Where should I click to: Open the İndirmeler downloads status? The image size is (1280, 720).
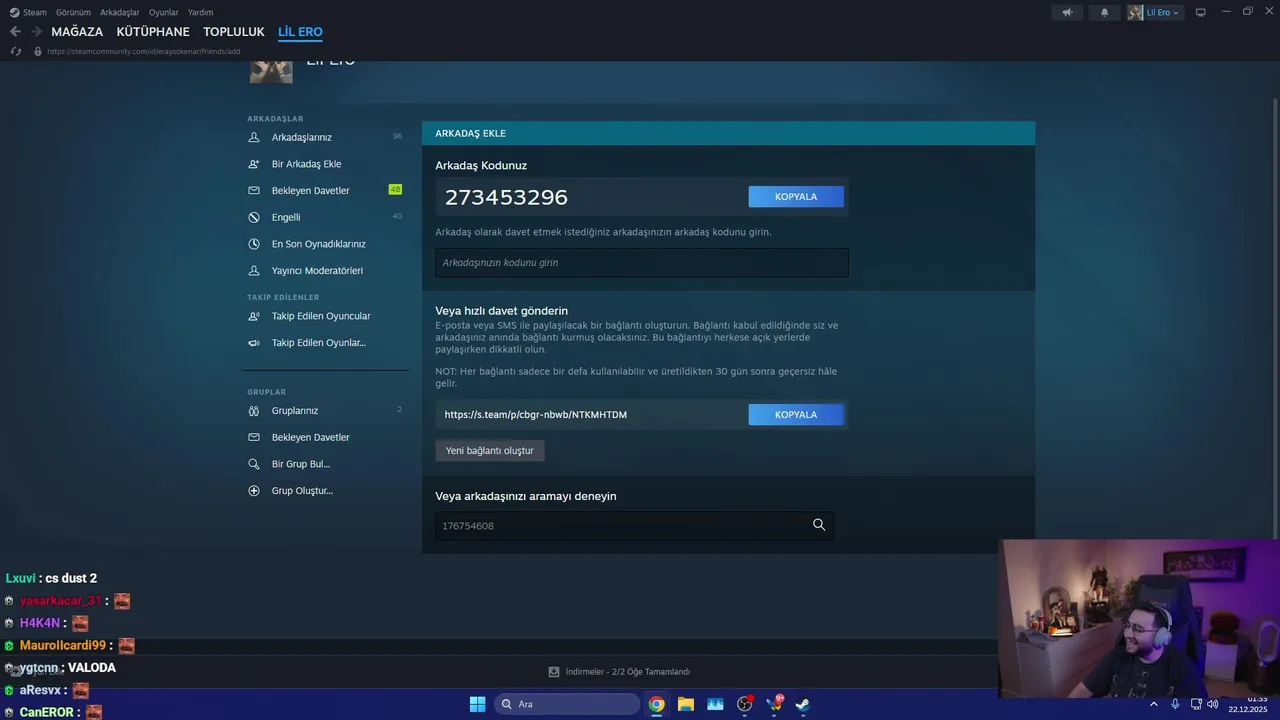tap(620, 672)
